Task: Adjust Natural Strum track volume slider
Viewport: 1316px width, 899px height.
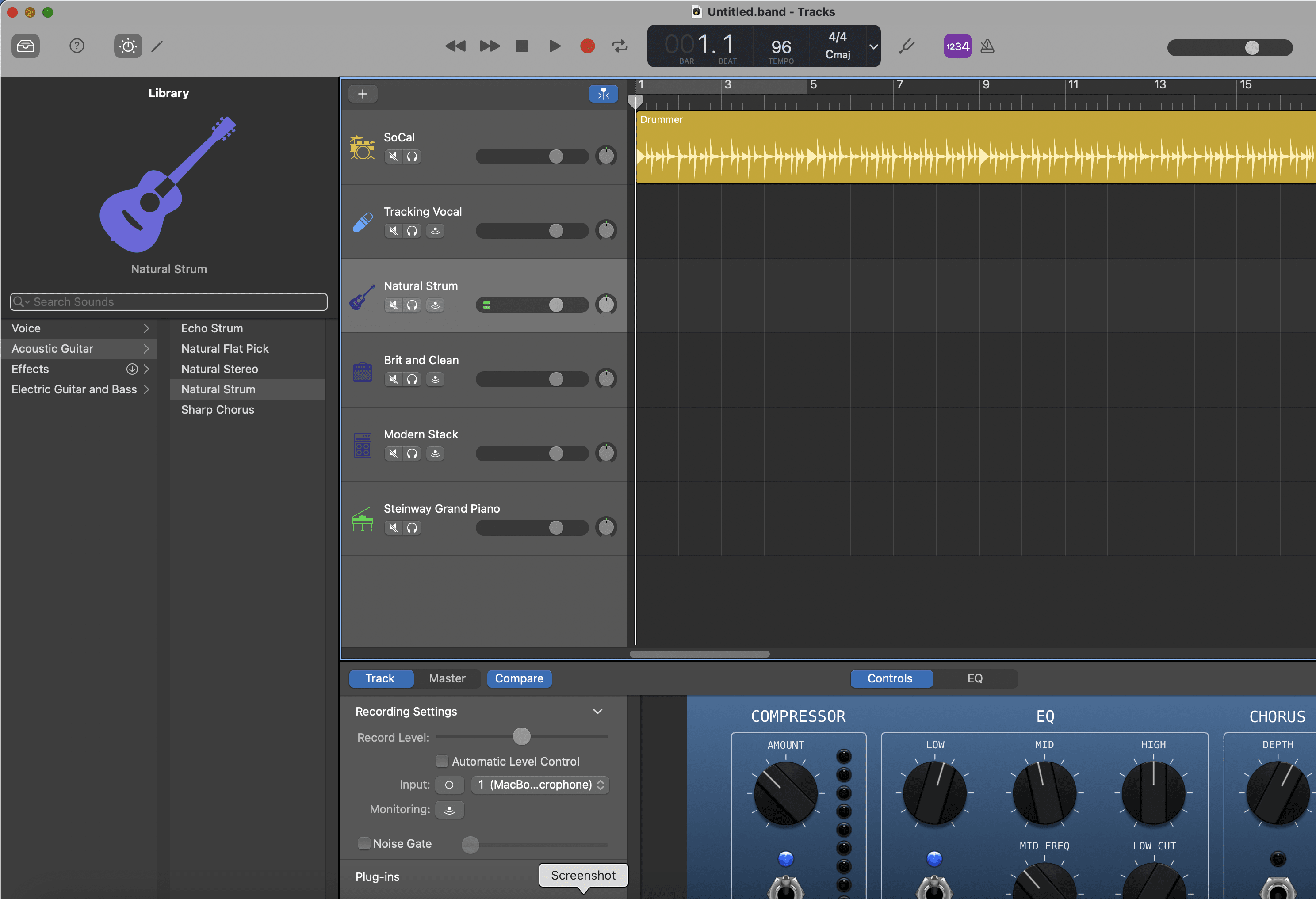Action: (532, 305)
